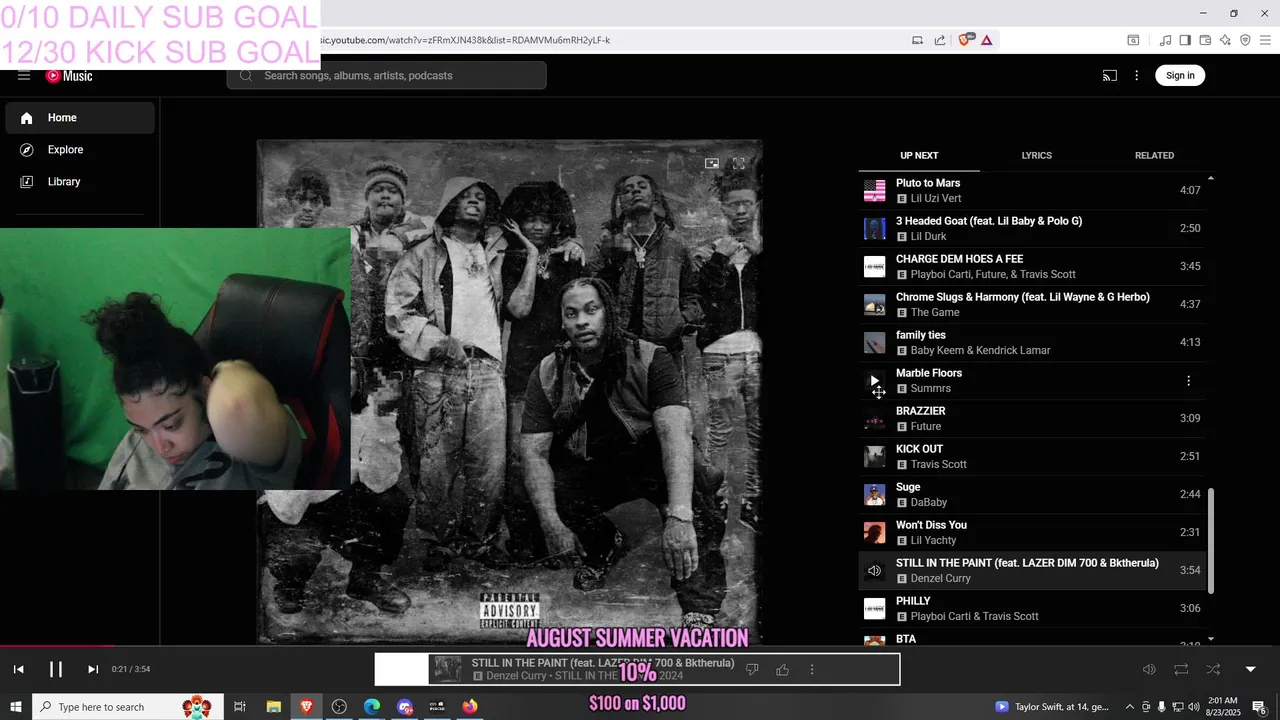The width and height of the screenshot is (1280, 720).
Task: Like the current song
Action: (783, 669)
